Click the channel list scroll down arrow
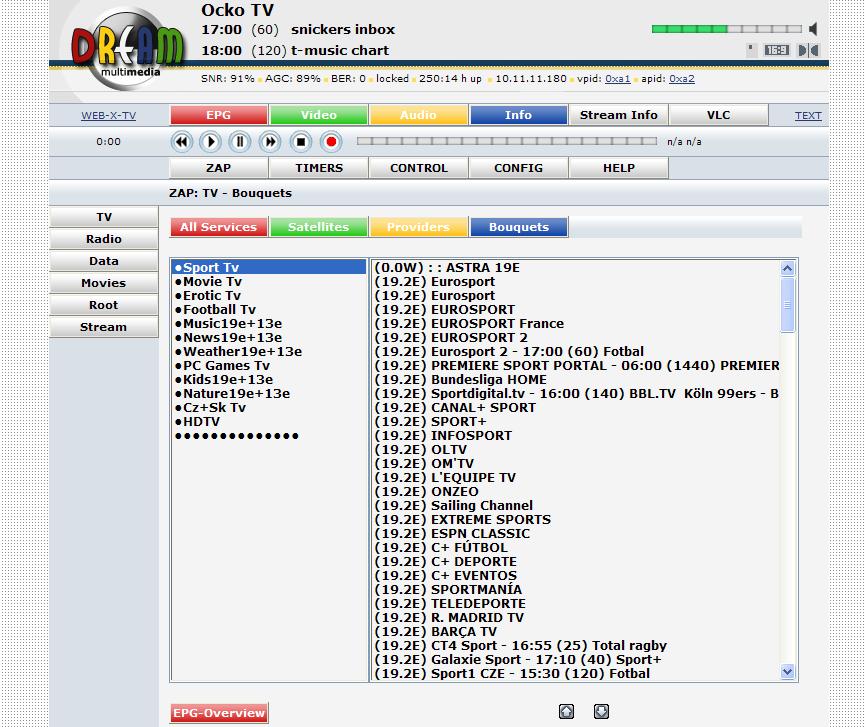The image size is (865, 727). pyautogui.click(x=787, y=672)
